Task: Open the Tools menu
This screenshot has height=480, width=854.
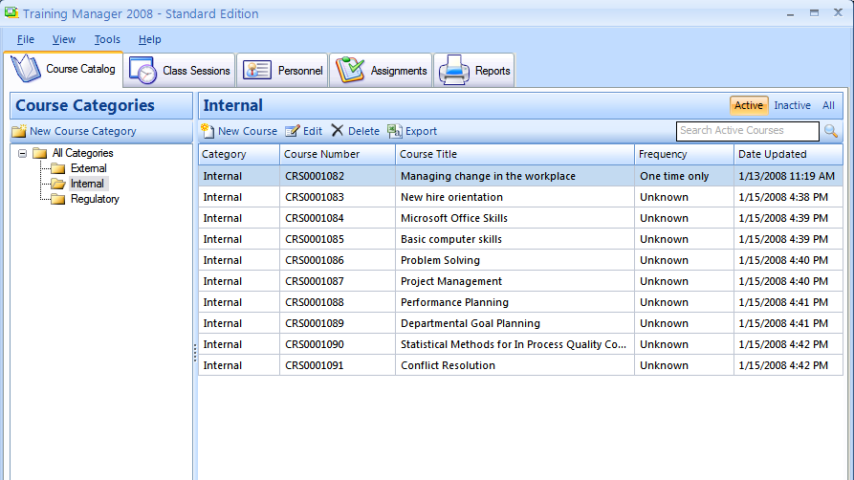Action: pos(107,39)
